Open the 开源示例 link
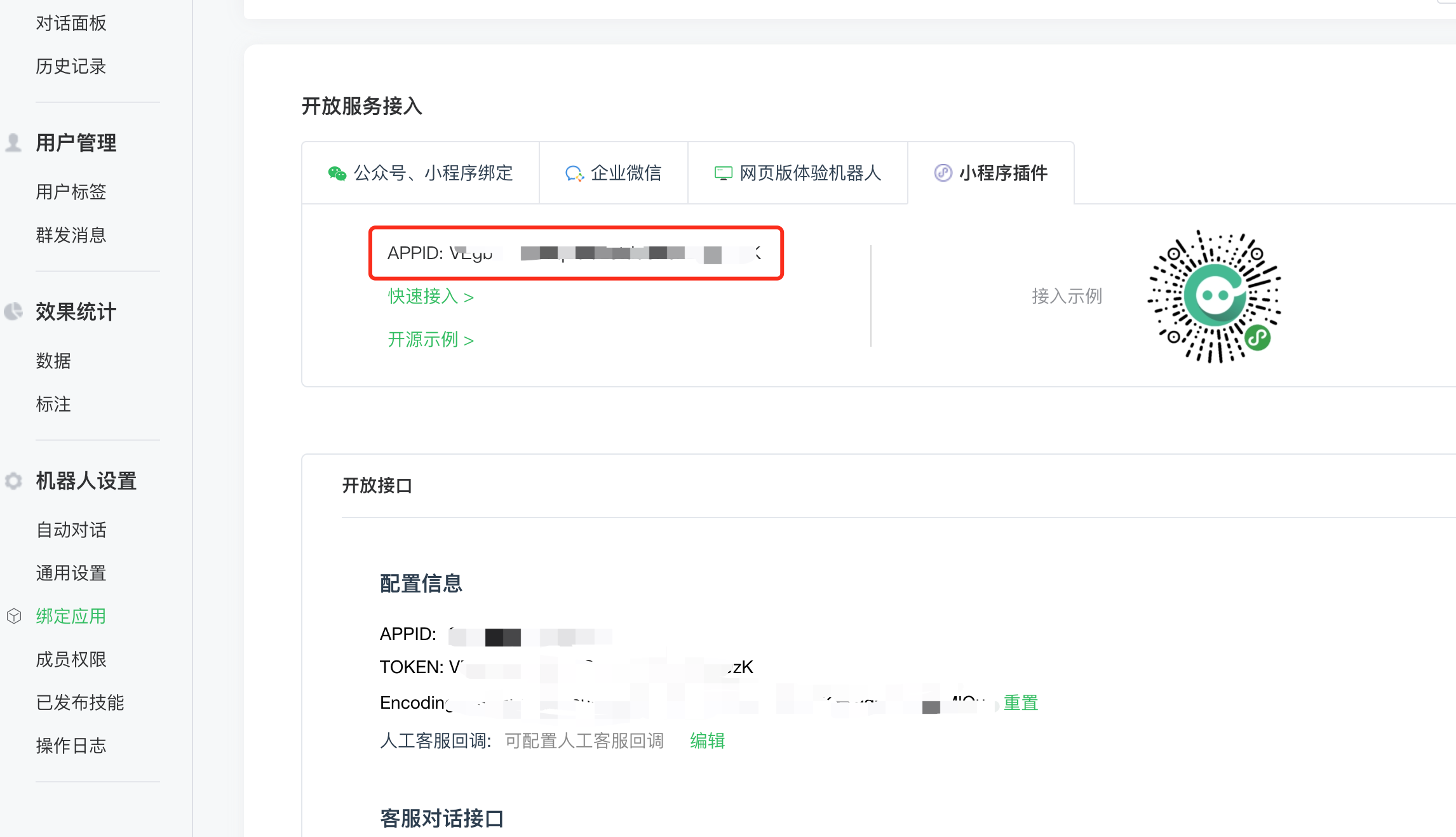 pyautogui.click(x=430, y=340)
